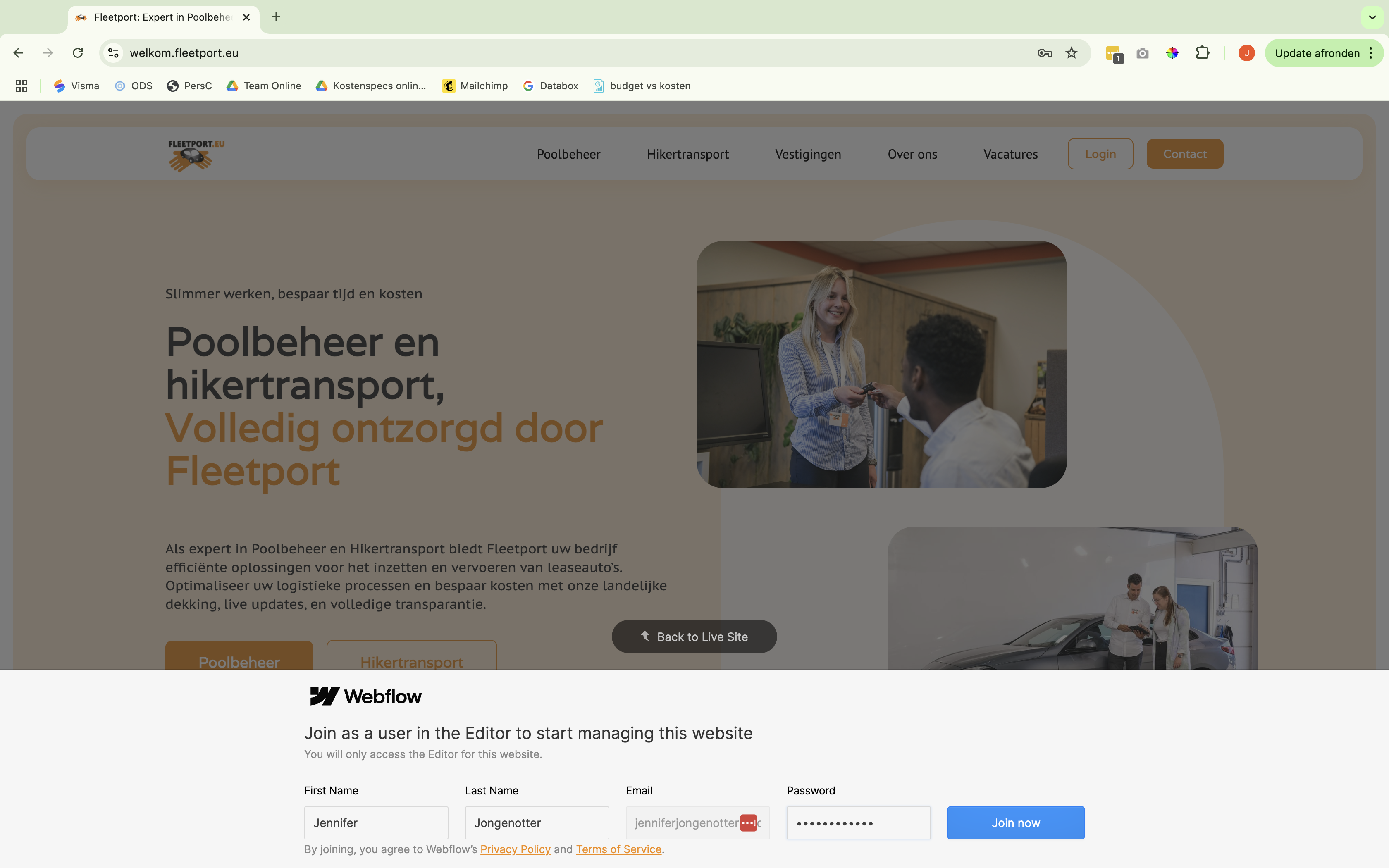The image size is (1389, 868).
Task: Click the Fleetport.eu logo
Action: (x=196, y=155)
